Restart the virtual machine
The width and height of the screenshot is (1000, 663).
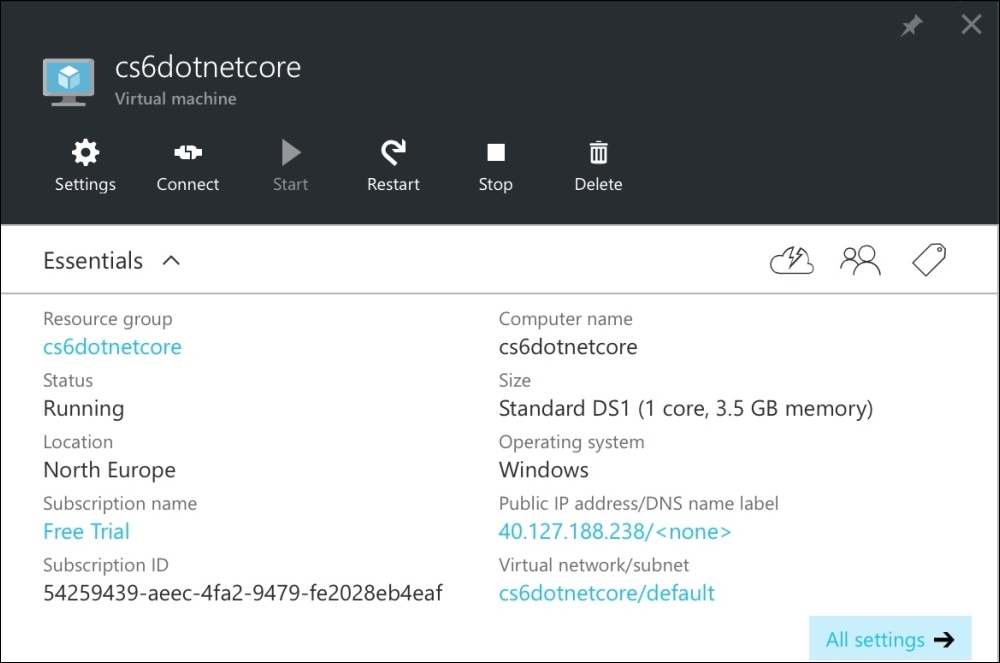(x=393, y=166)
